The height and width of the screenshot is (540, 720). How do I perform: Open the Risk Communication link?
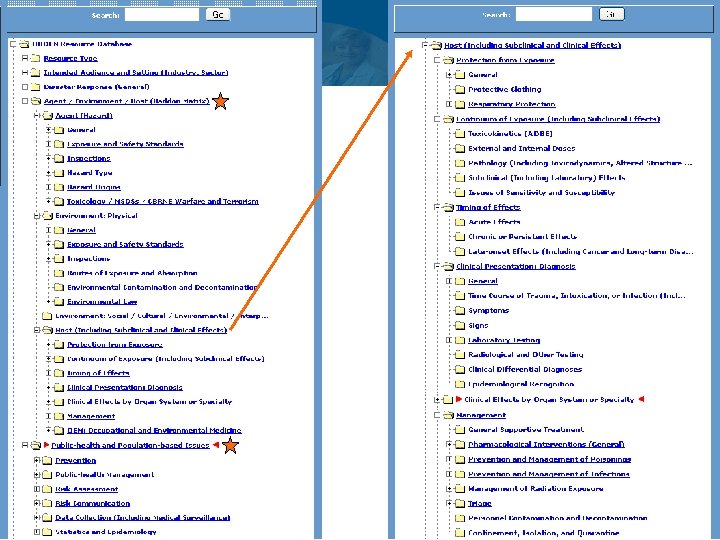[92, 503]
